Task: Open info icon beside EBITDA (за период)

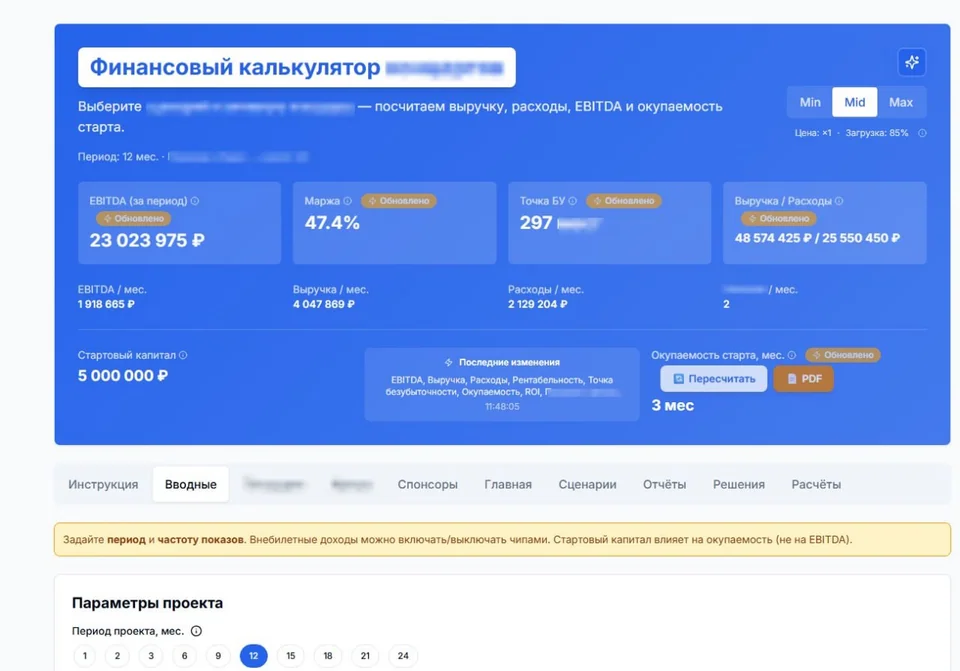Action: (195, 201)
